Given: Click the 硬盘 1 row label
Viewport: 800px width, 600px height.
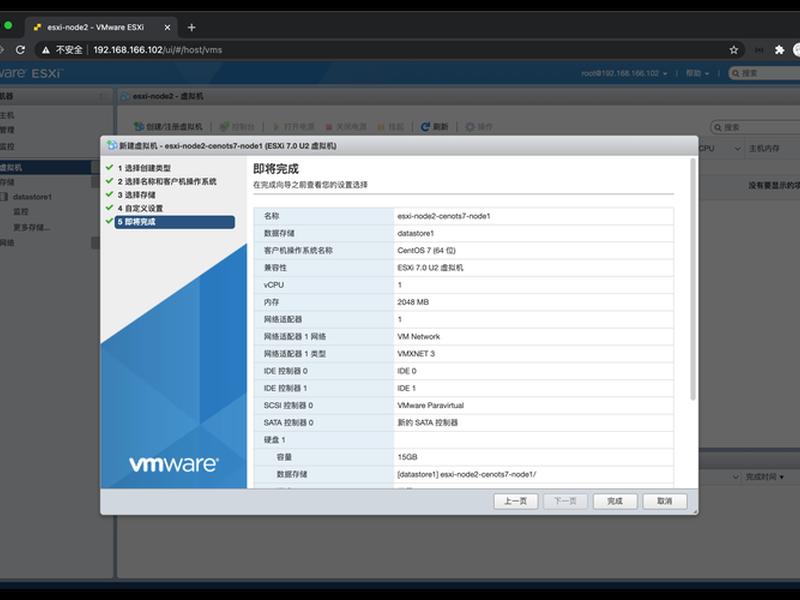Looking at the screenshot, I should [x=274, y=440].
